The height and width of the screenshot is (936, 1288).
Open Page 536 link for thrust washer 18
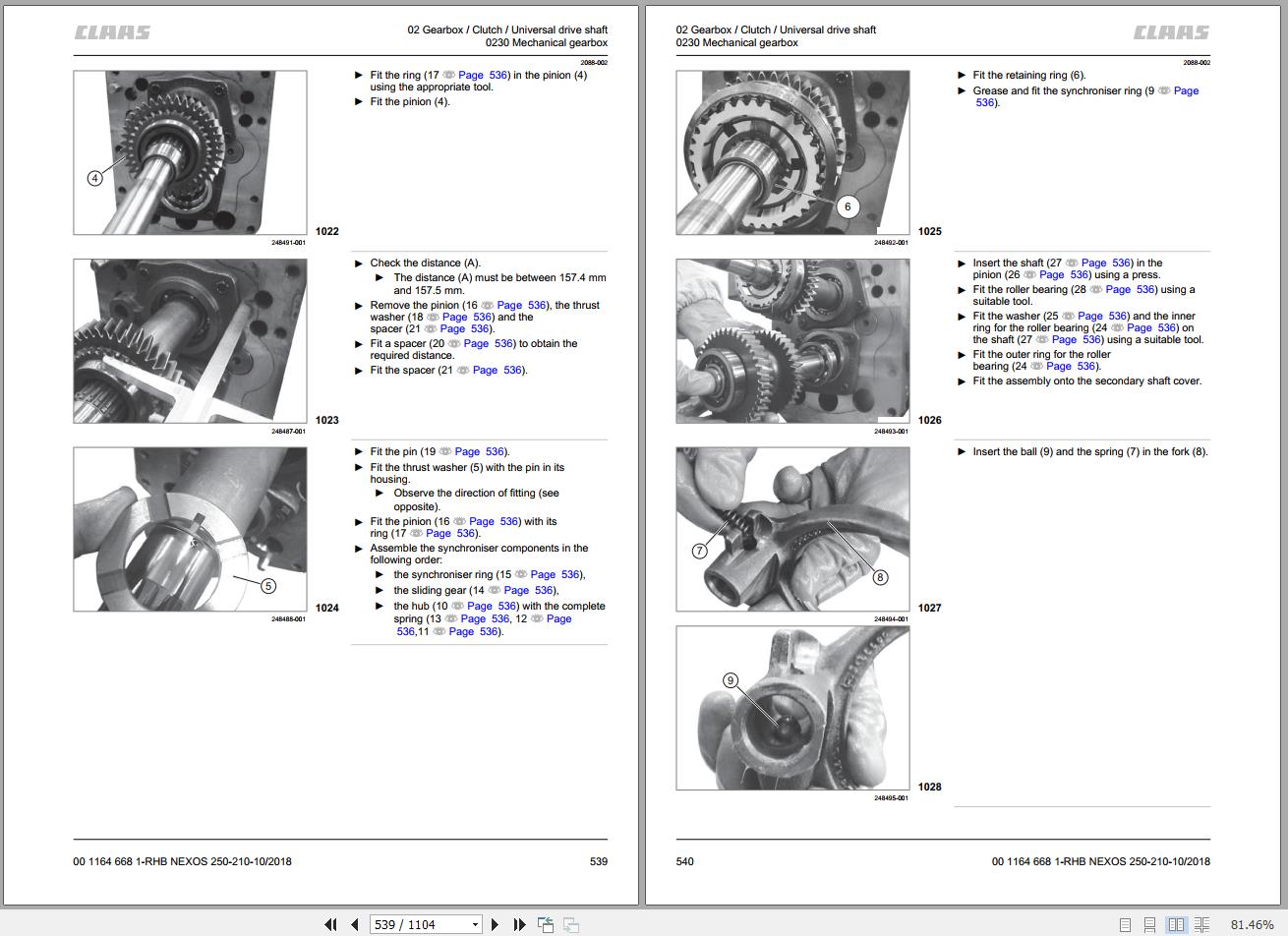[x=467, y=317]
